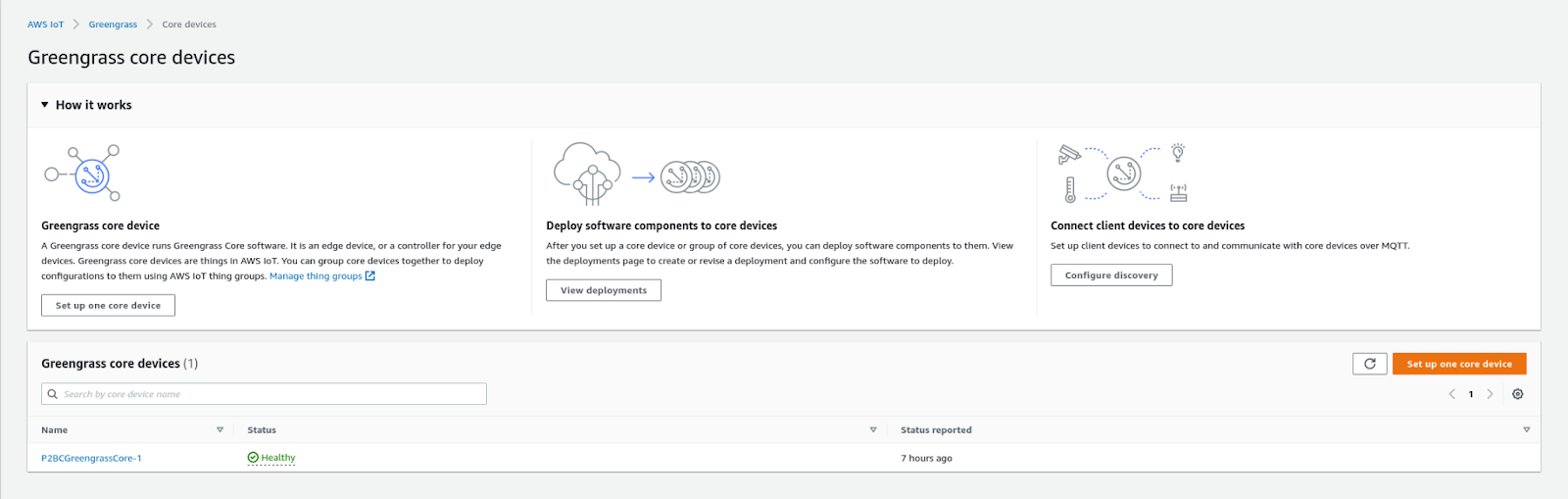1568x499 pixels.
Task: Click View deployments button
Action: click(x=603, y=290)
